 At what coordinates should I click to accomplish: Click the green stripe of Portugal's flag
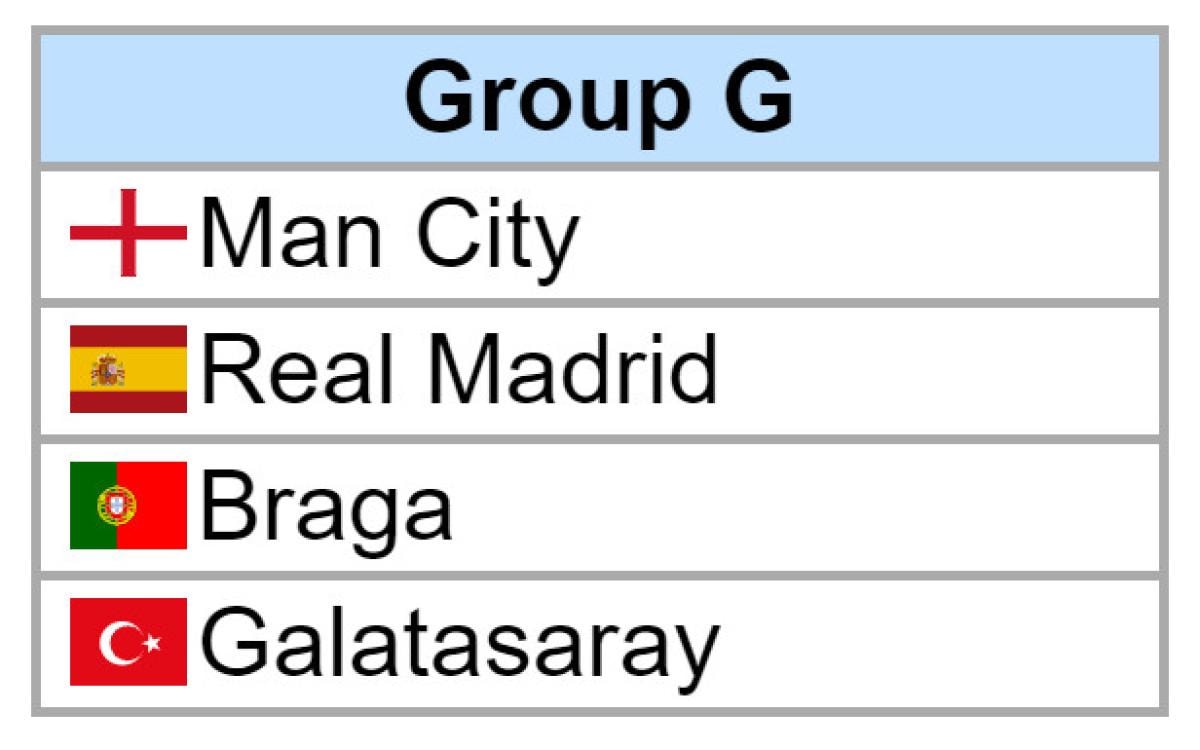point(88,505)
